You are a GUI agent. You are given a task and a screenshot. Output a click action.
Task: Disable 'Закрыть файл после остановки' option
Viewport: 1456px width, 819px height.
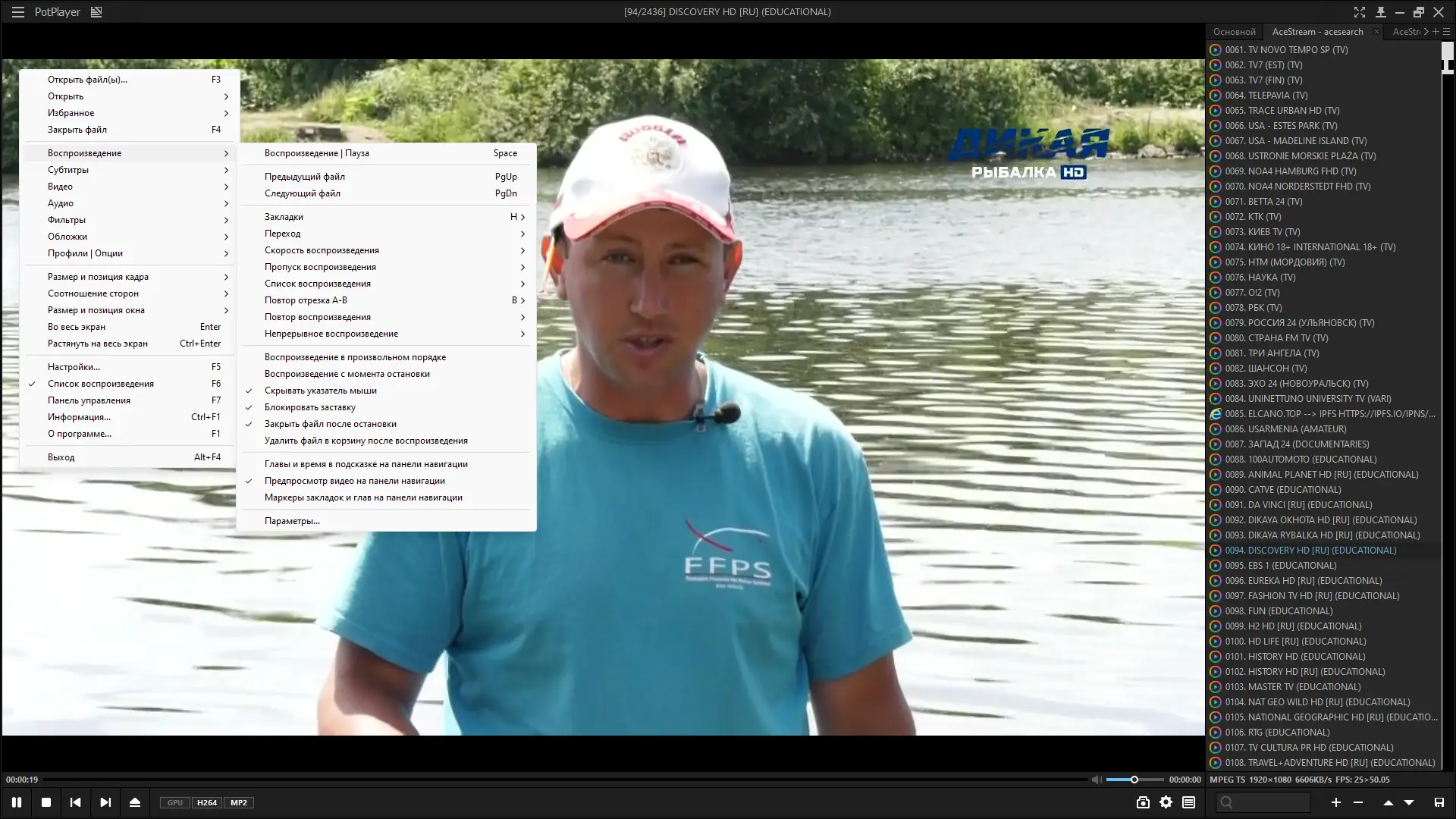click(330, 424)
